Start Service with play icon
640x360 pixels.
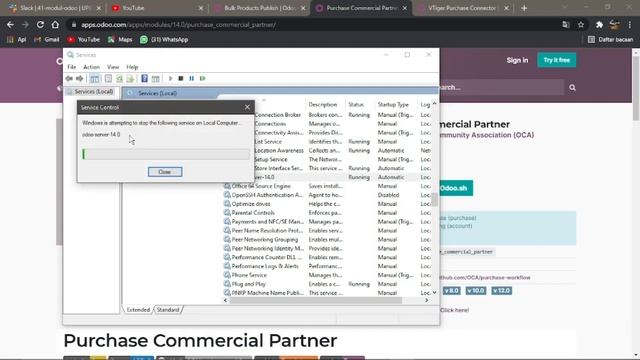coord(171,78)
